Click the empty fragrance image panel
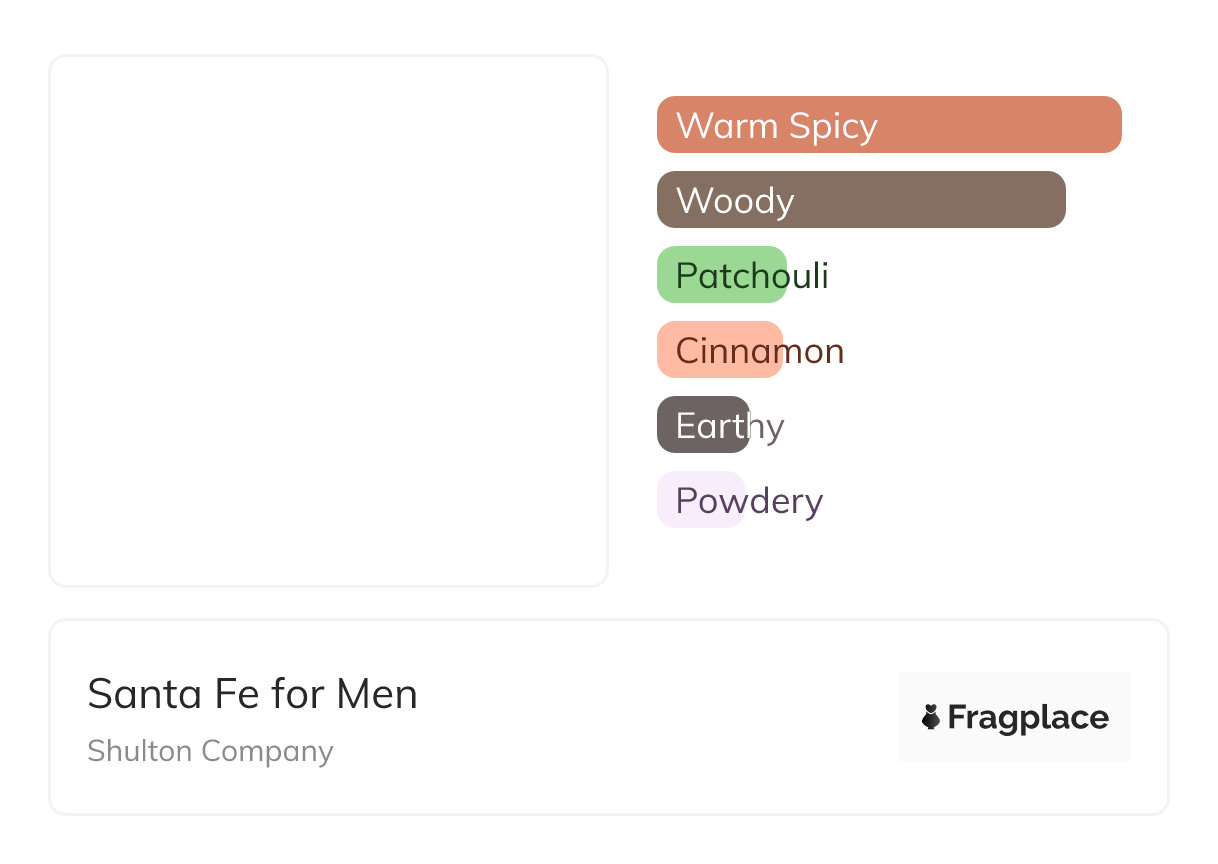This screenshot has width=1218, height=864. pos(328,320)
